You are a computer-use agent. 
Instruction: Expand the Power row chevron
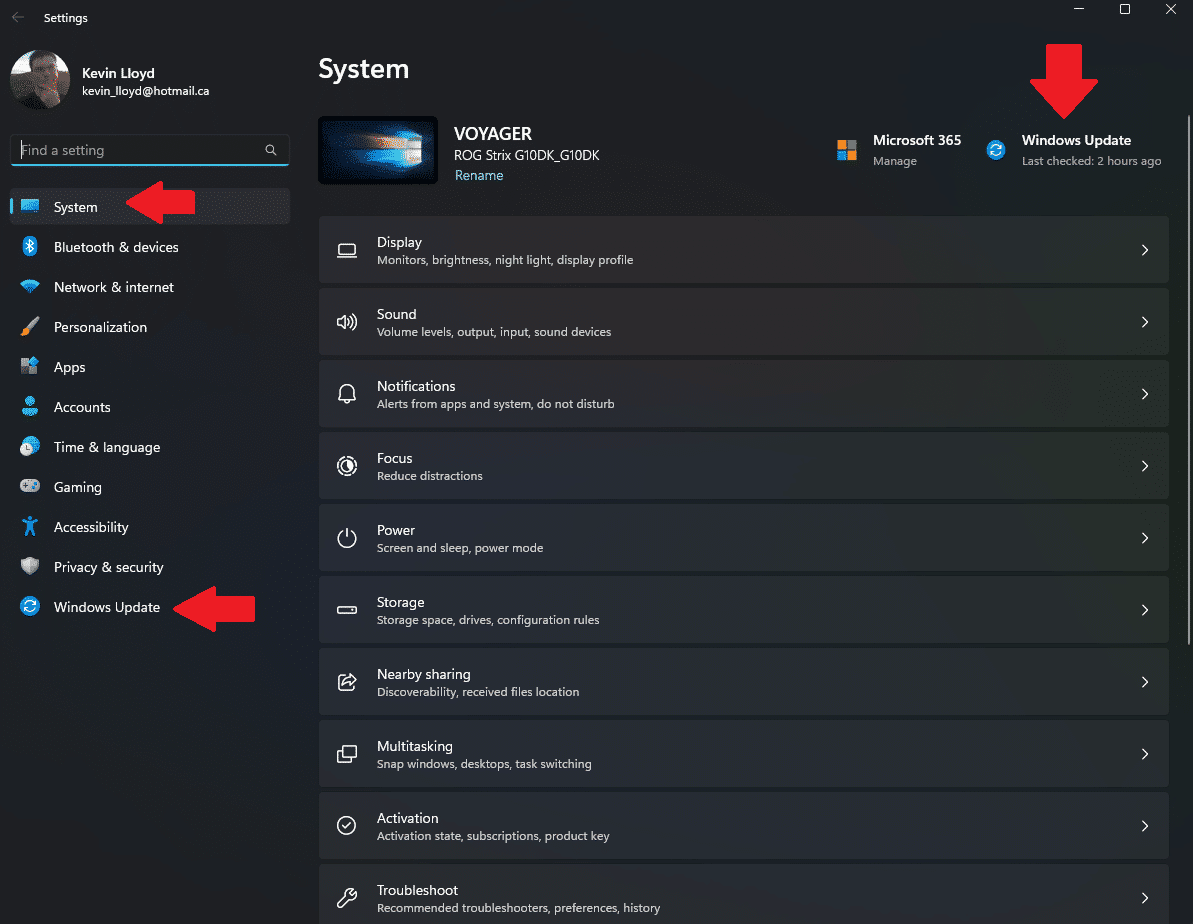1145,538
